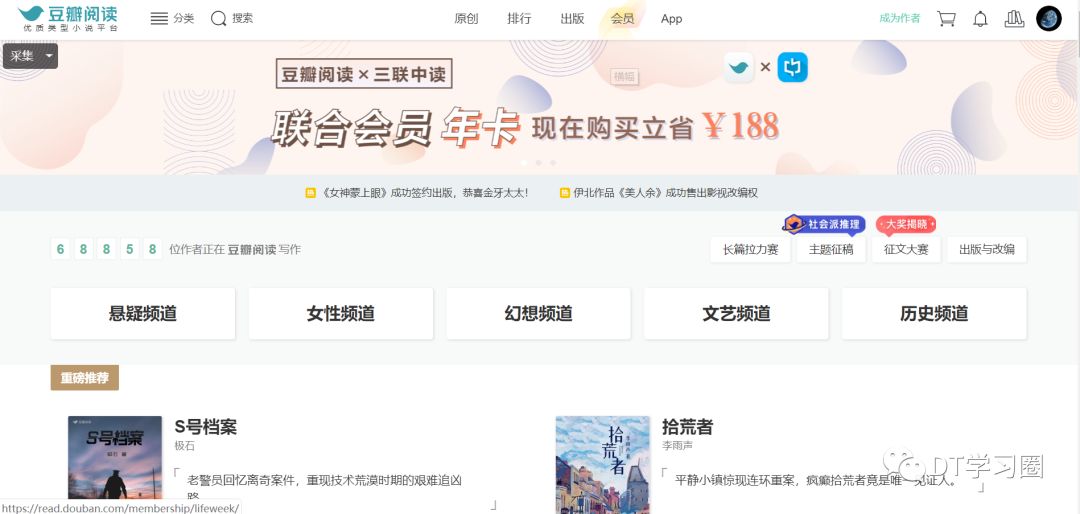The height and width of the screenshot is (514, 1080).
Task: Click the 联合会员年卡 banner image
Action: (540, 107)
